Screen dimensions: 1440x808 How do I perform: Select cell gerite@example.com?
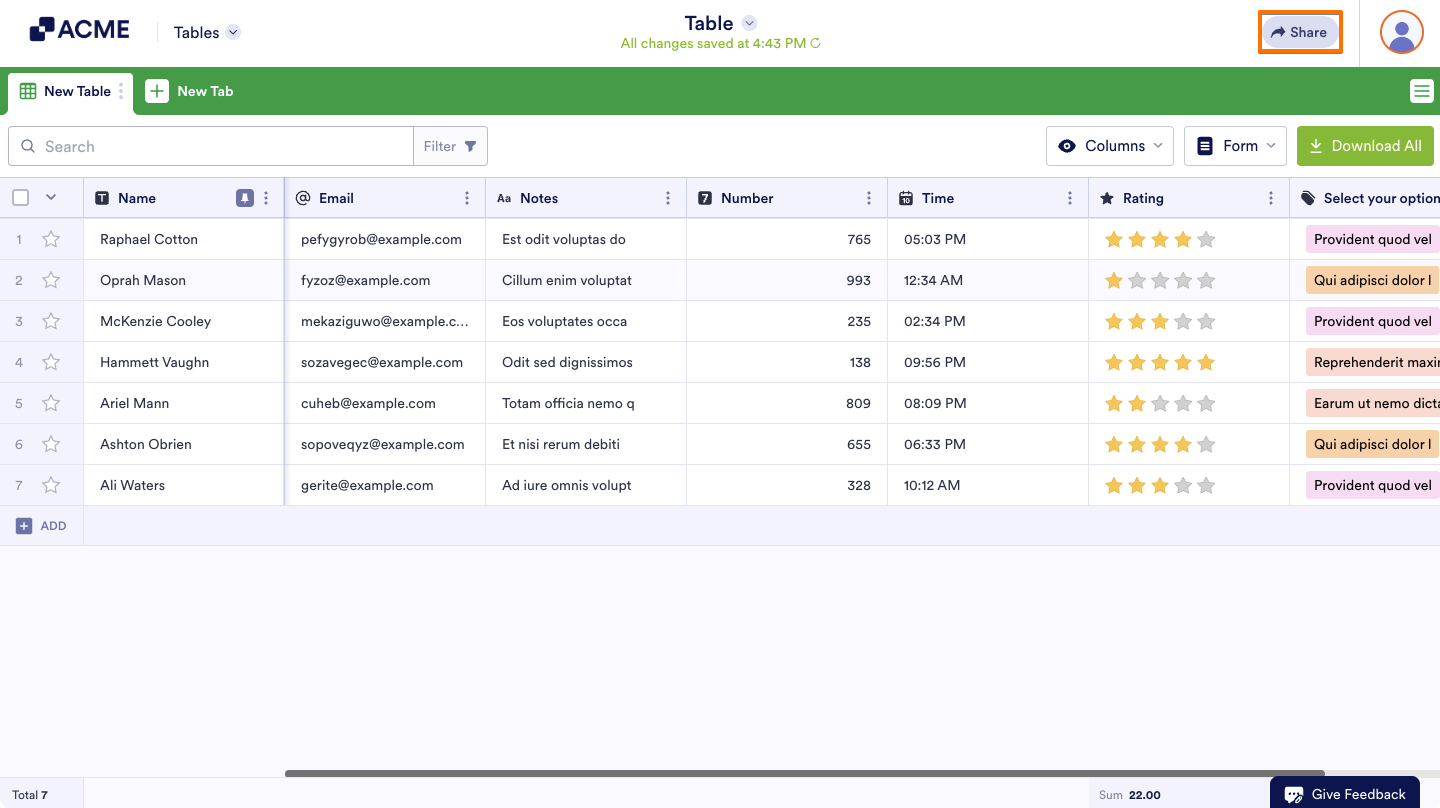pyautogui.click(x=385, y=485)
